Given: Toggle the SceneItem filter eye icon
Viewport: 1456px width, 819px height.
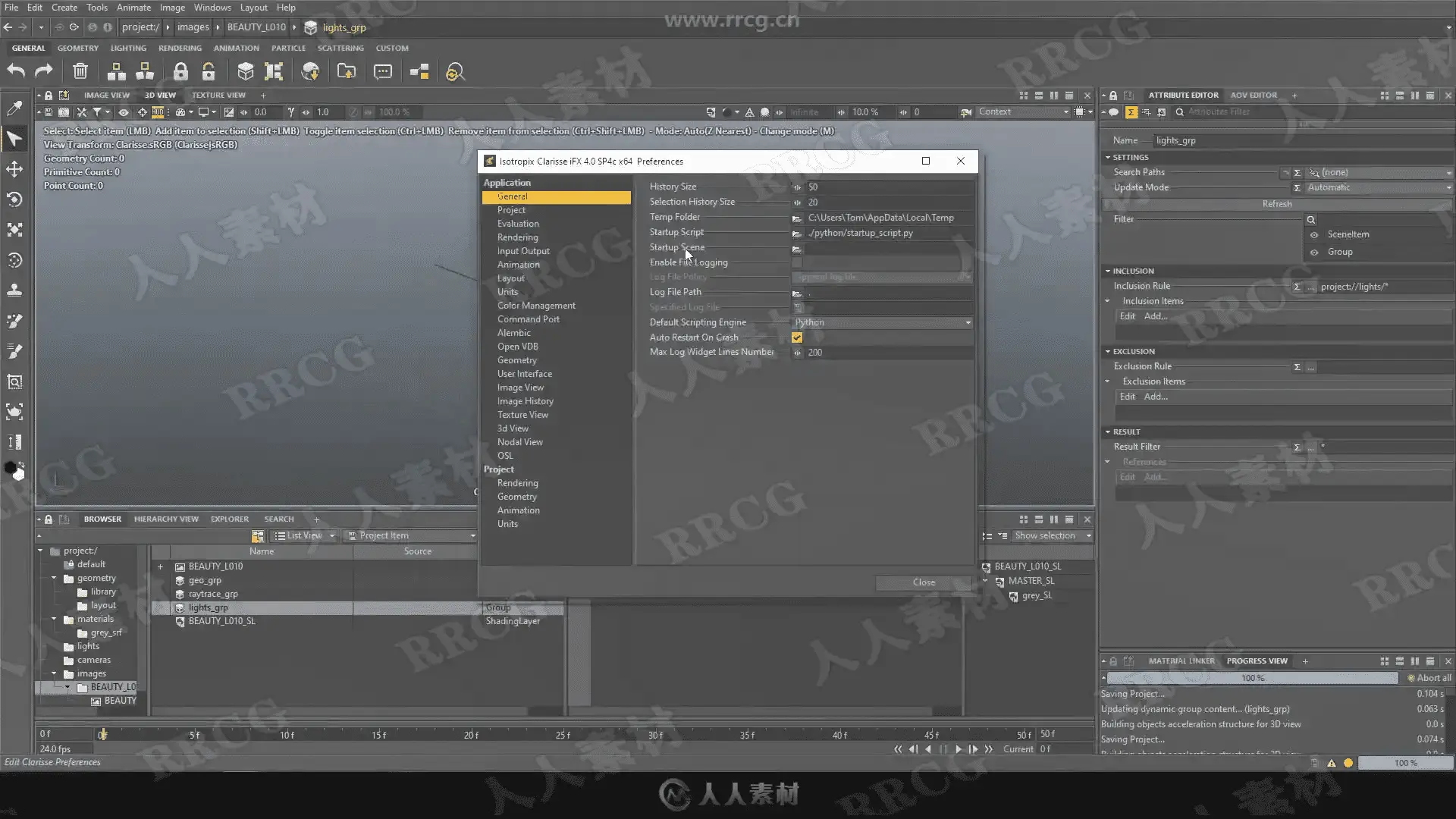Looking at the screenshot, I should [1314, 234].
